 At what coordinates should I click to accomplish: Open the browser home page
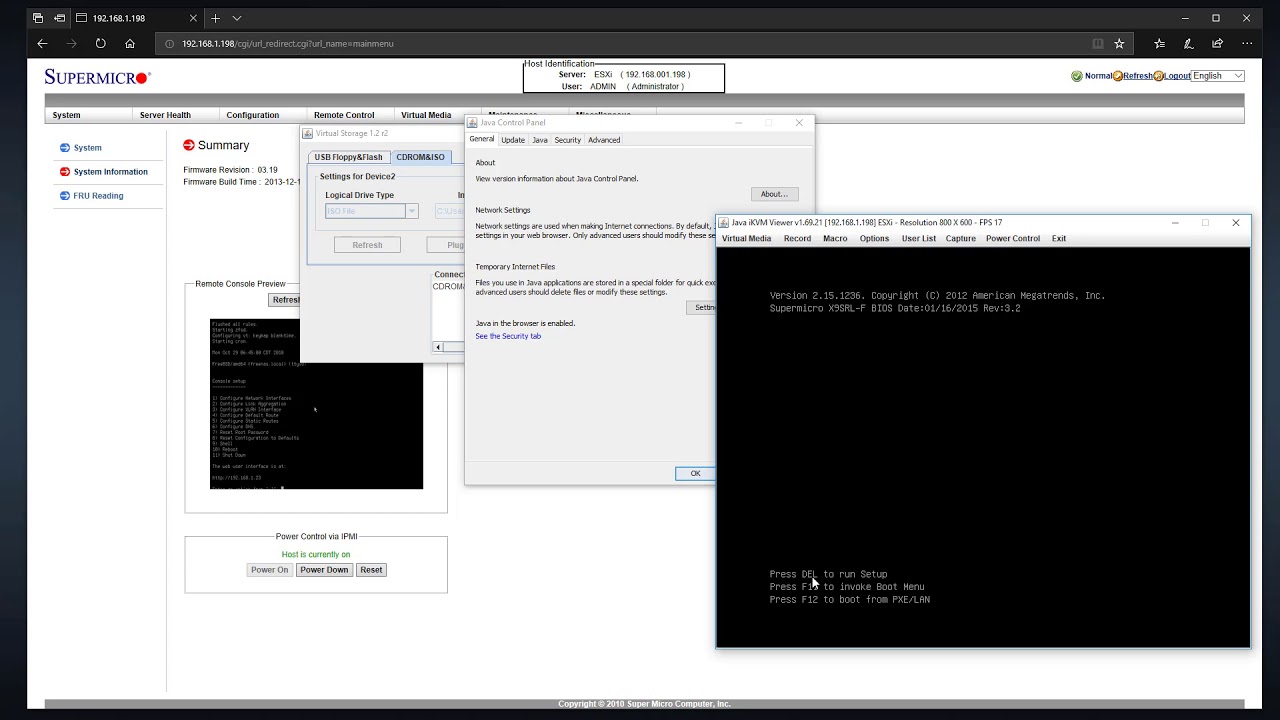pos(130,44)
